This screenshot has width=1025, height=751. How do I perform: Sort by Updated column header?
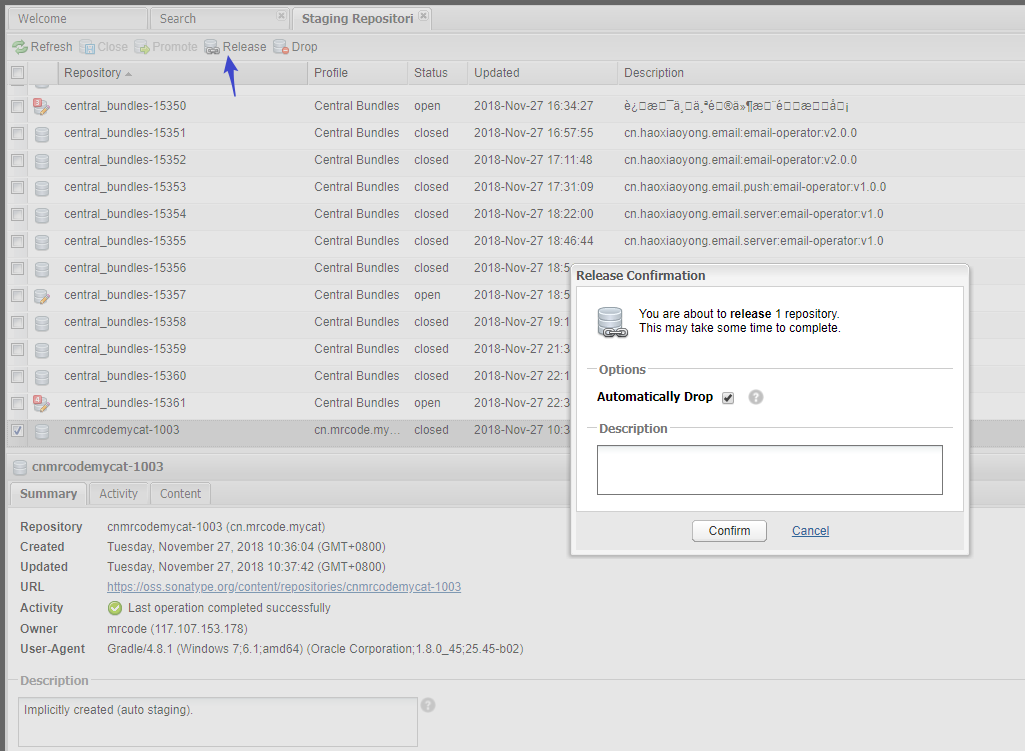point(497,73)
